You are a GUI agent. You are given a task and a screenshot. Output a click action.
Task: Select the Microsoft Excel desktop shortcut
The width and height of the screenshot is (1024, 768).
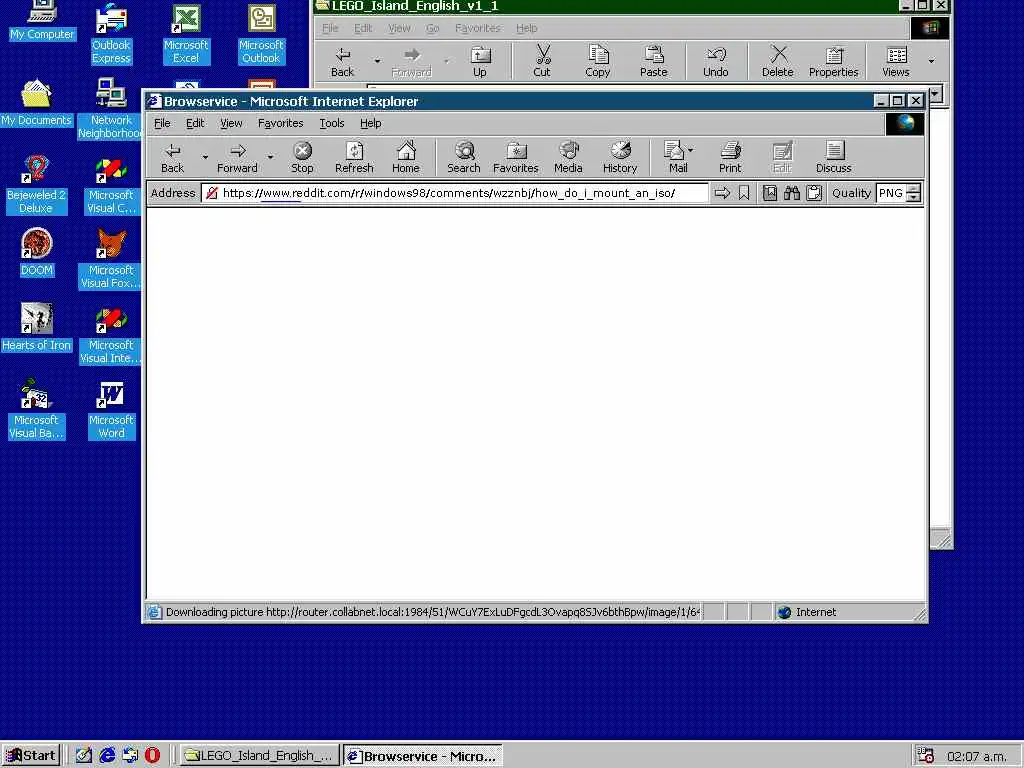(186, 35)
